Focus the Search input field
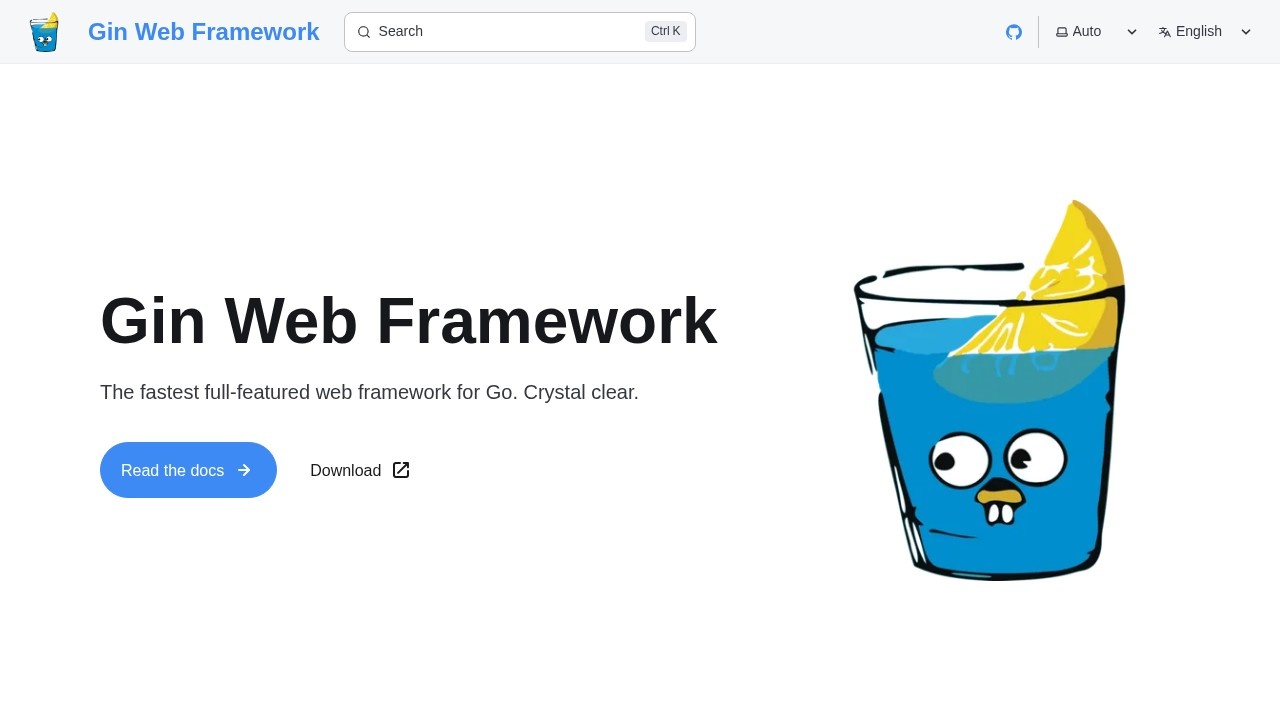Viewport: 1280px width, 720px height. (520, 32)
